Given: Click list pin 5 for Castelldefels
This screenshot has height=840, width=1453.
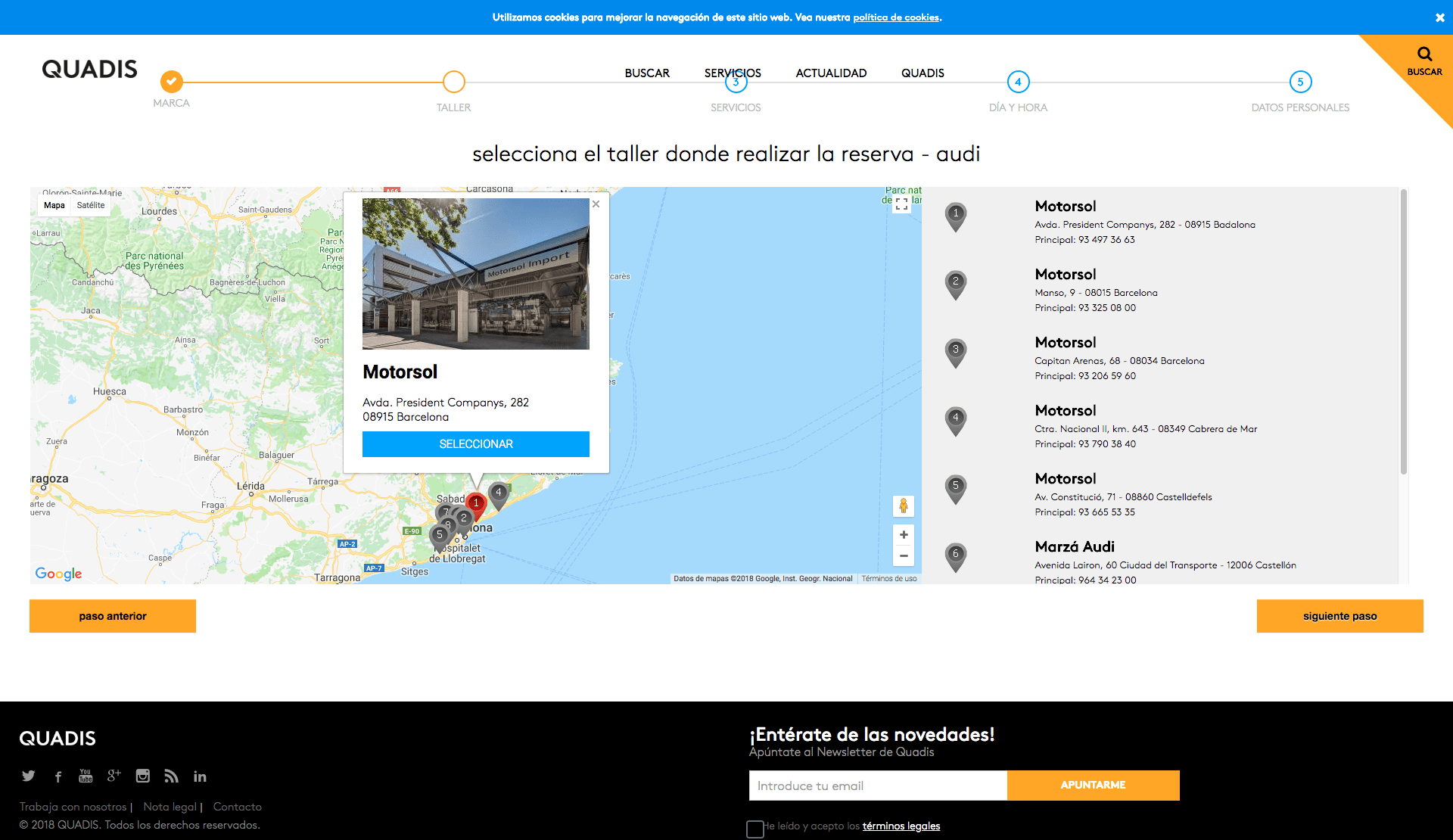Looking at the screenshot, I should 956,489.
